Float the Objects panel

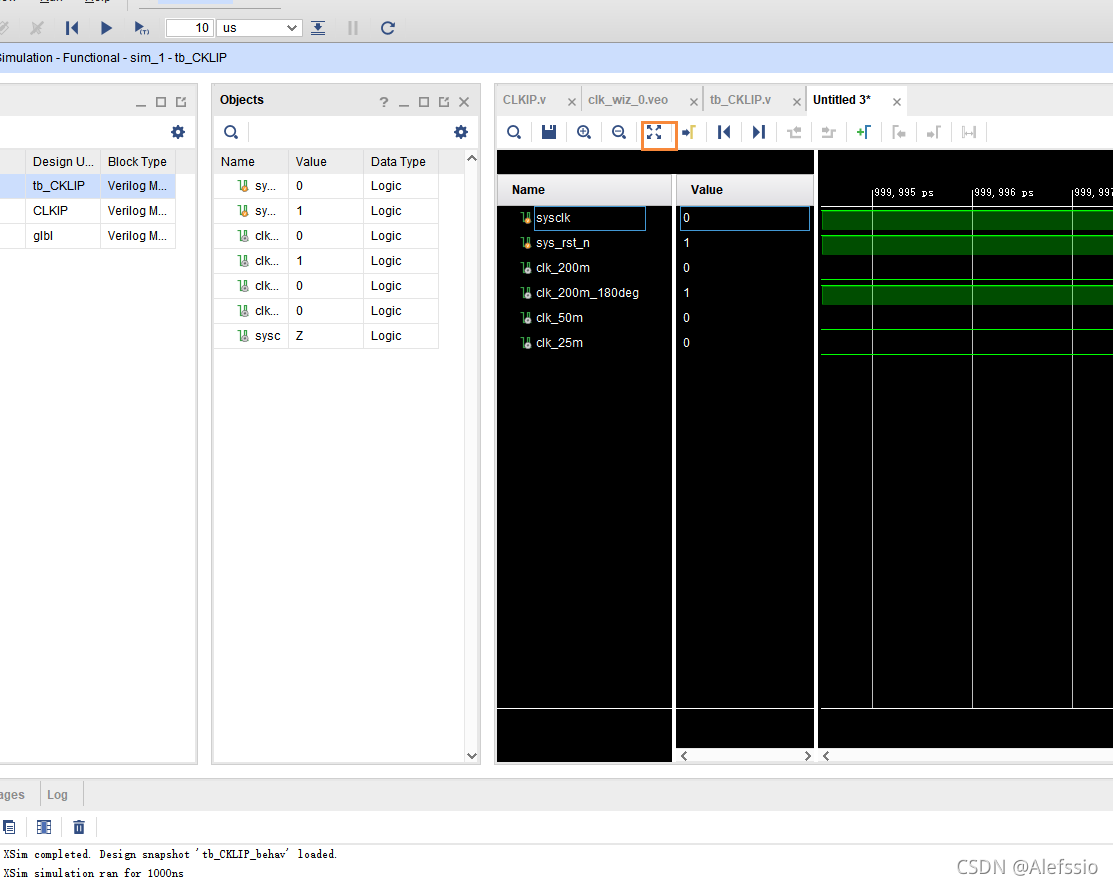[444, 102]
